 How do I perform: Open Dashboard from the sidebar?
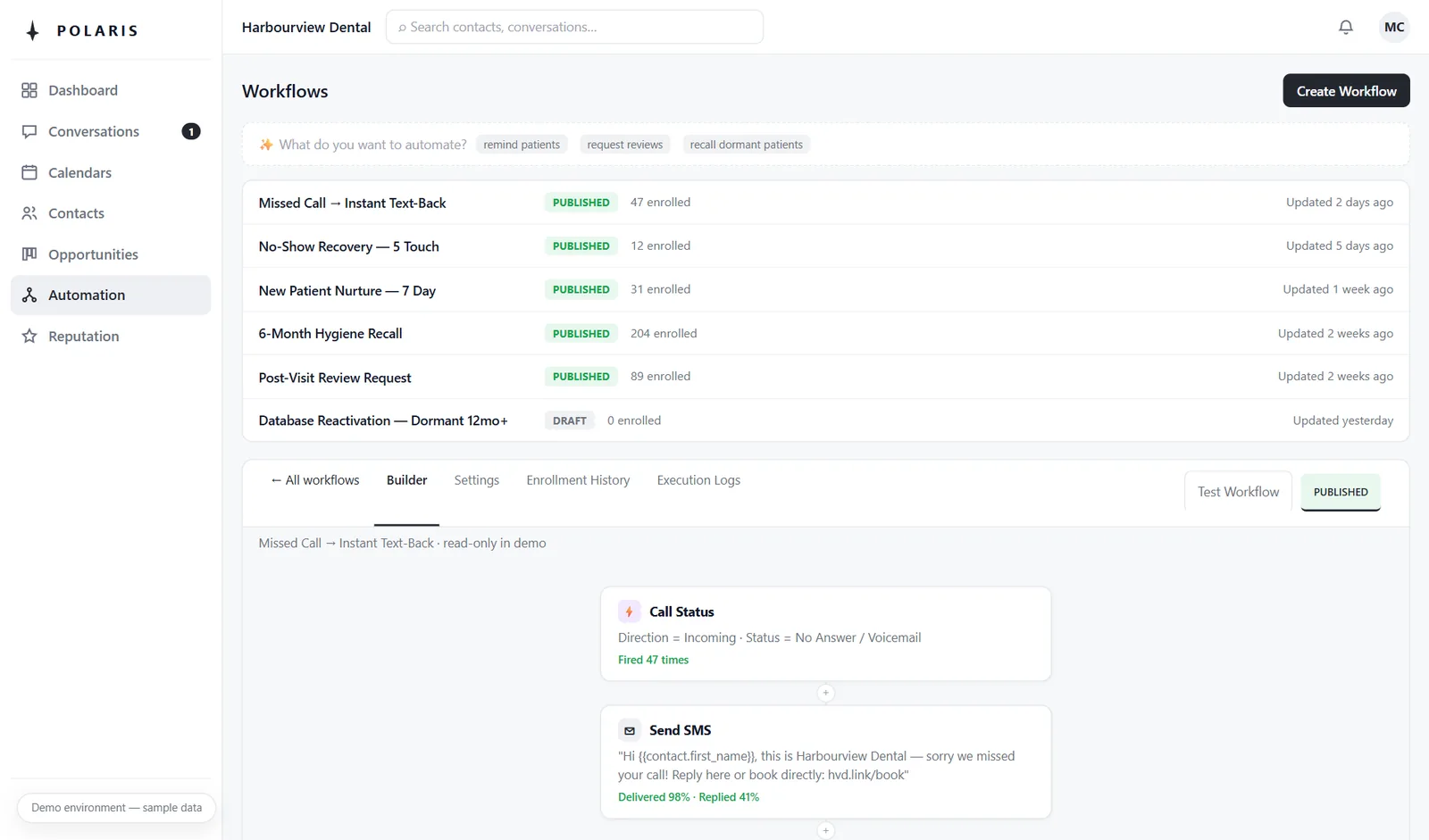pyautogui.click(x=111, y=90)
